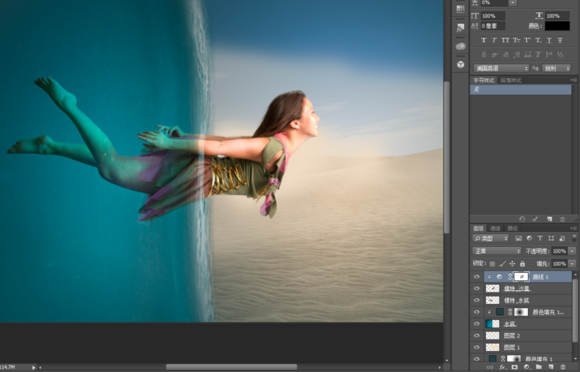This screenshot has height=372, width=580.
Task: Create new fill or adjustment layer
Action: pyautogui.click(x=527, y=367)
